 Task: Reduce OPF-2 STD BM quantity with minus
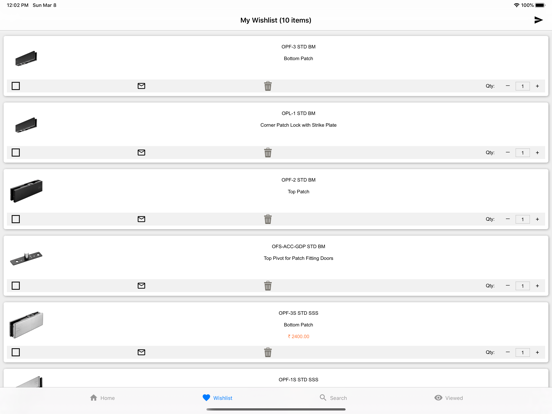click(x=508, y=219)
